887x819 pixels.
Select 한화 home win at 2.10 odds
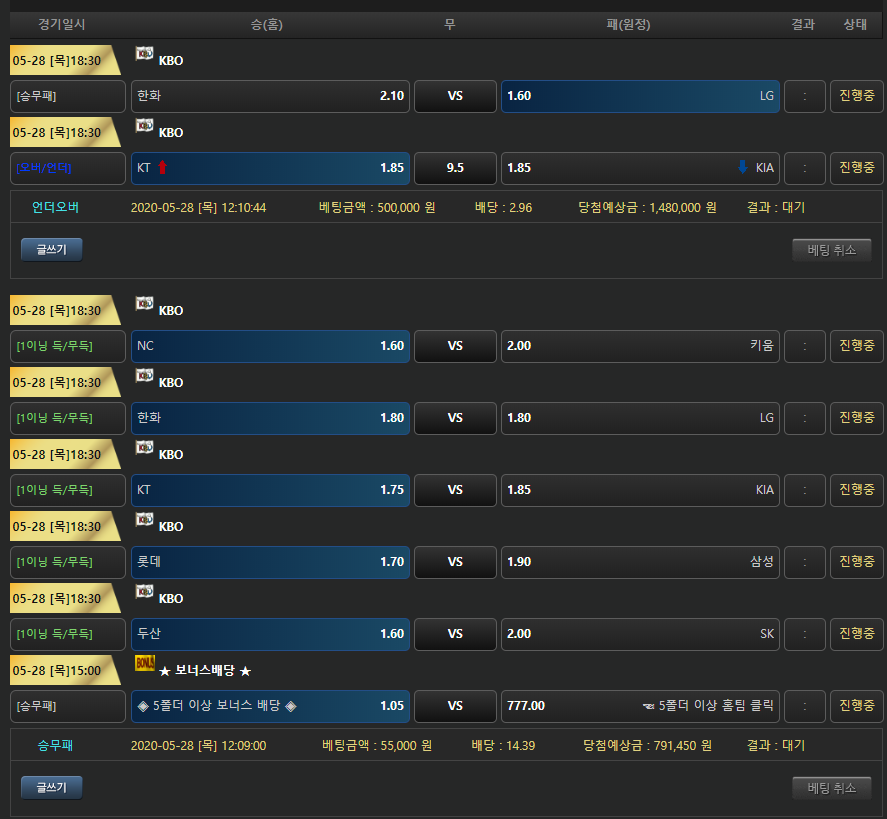(270, 96)
